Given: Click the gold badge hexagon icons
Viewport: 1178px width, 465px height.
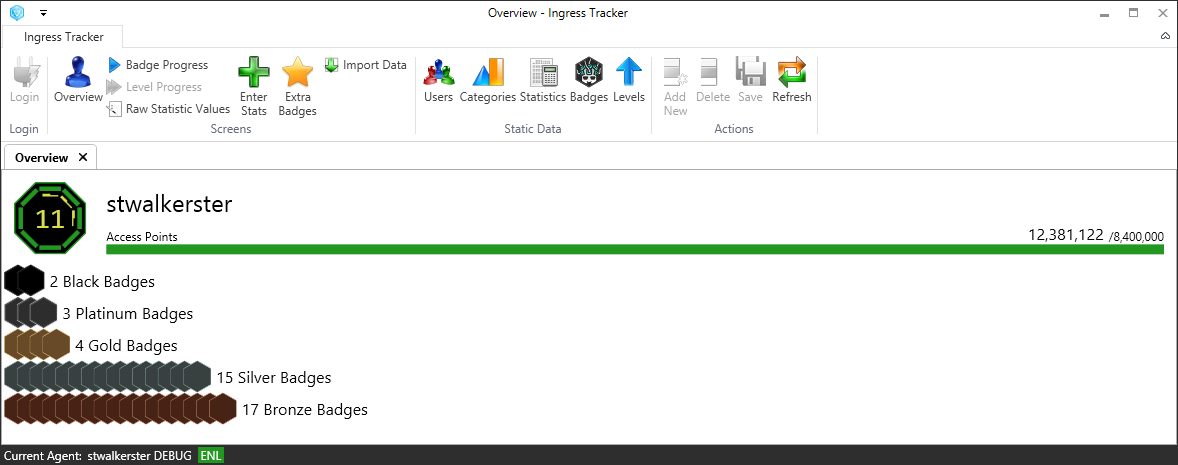Looking at the screenshot, I should coord(37,345).
